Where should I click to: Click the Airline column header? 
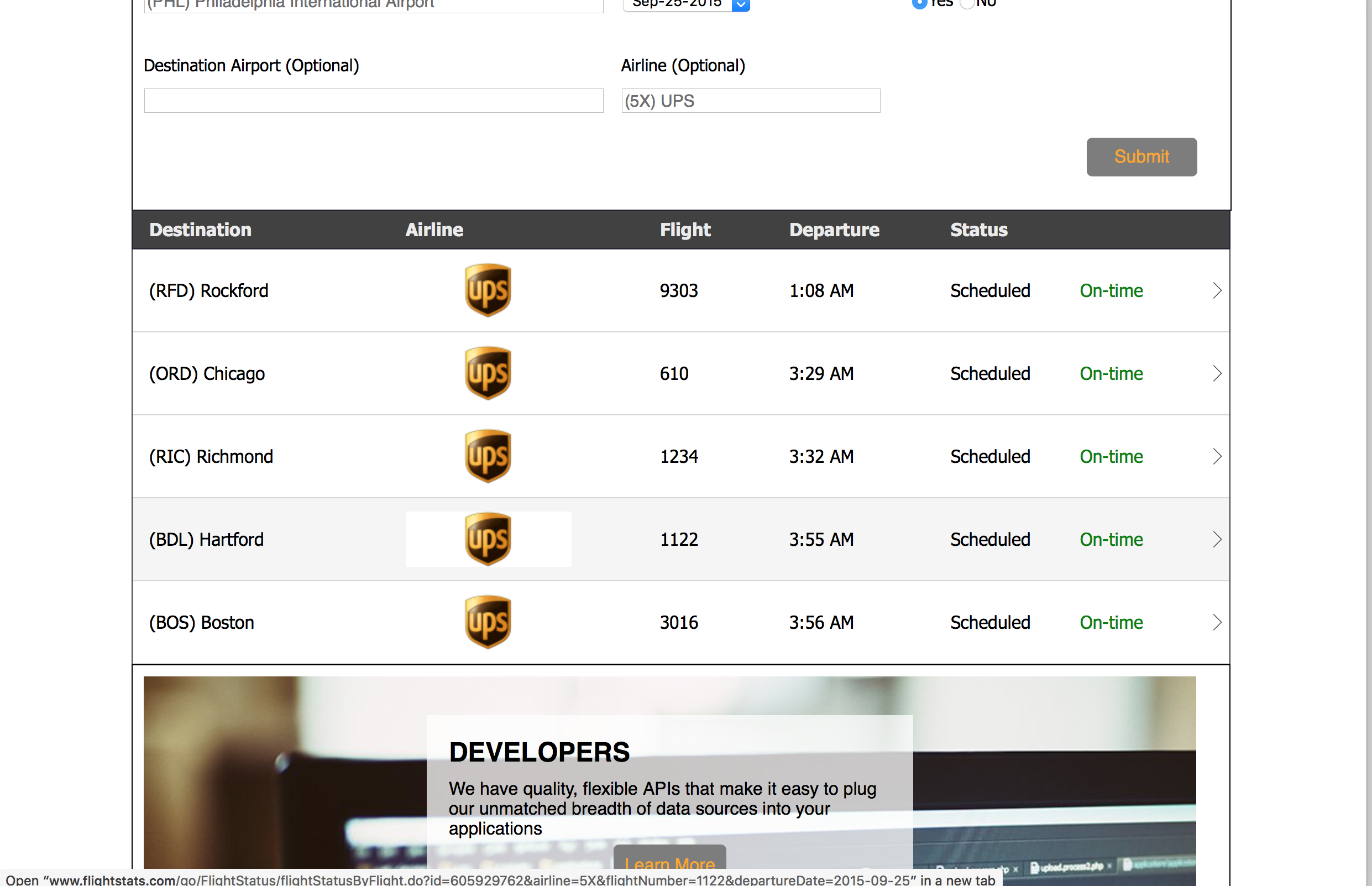coord(434,230)
